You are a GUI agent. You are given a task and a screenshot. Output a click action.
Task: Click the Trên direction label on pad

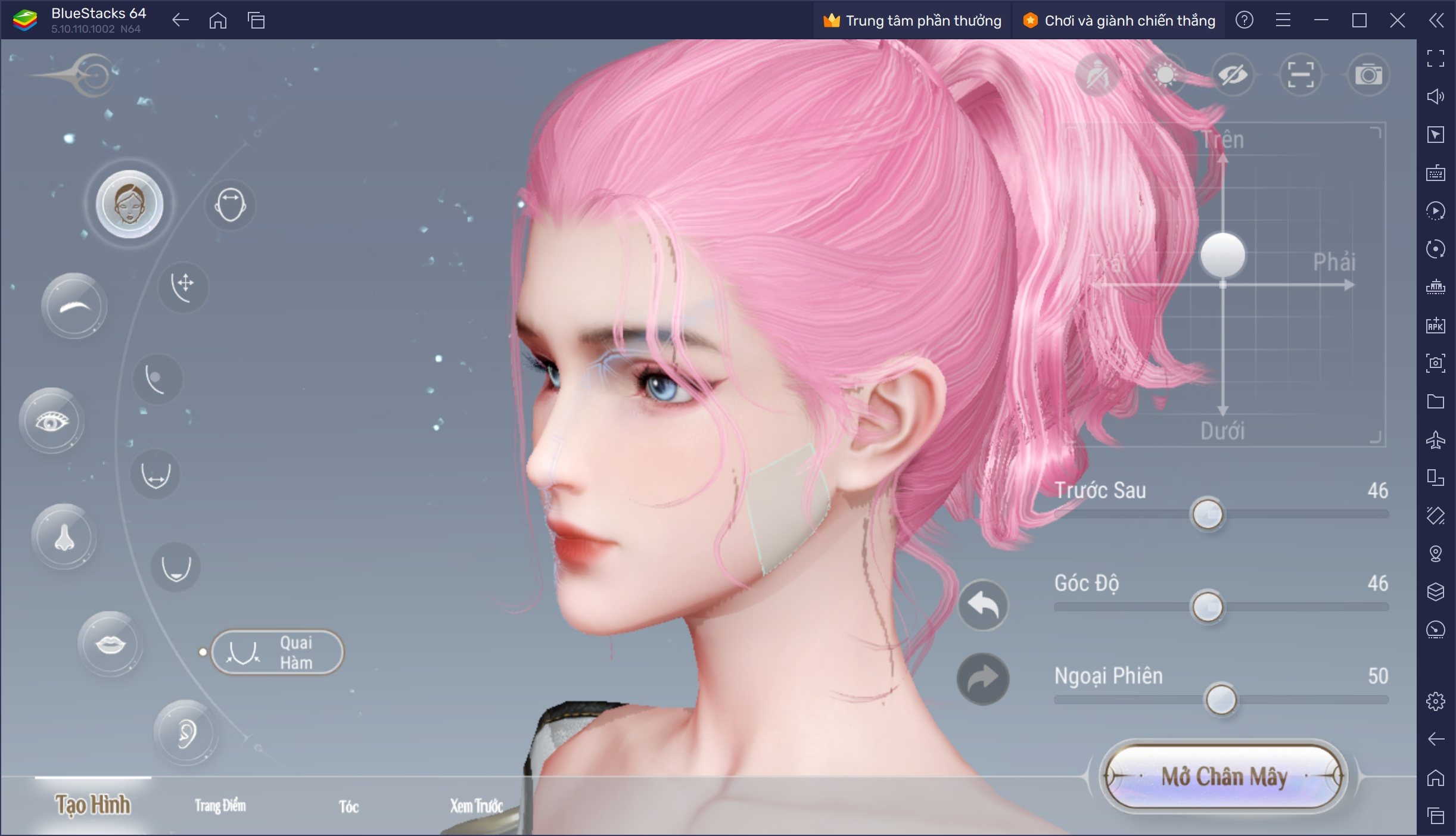click(x=1222, y=139)
